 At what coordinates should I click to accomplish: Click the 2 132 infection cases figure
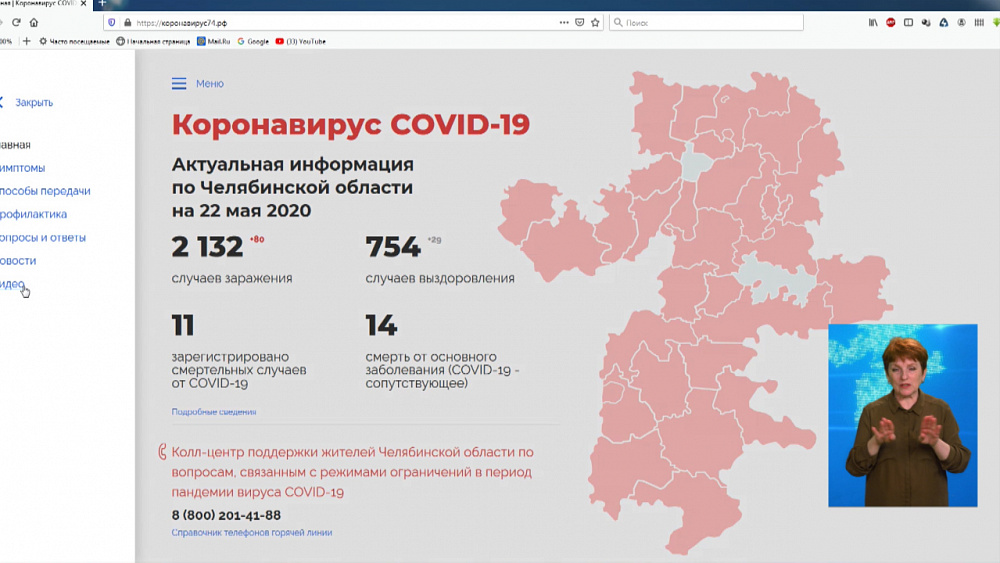pyautogui.click(x=207, y=247)
